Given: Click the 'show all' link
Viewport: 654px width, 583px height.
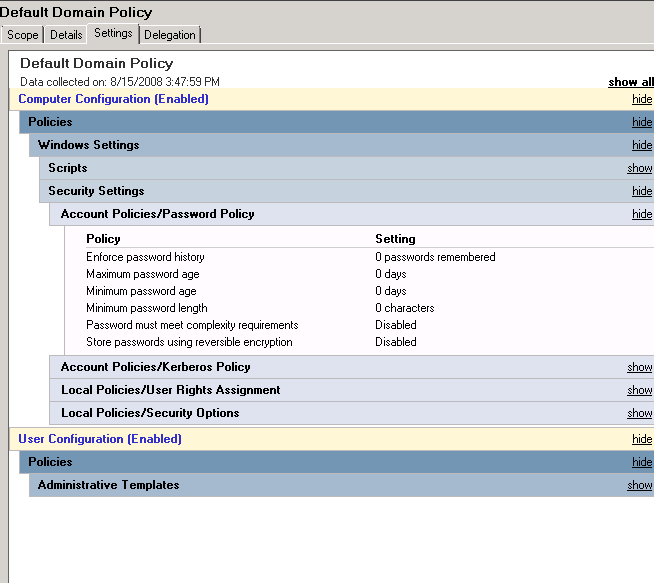Looking at the screenshot, I should [x=631, y=82].
